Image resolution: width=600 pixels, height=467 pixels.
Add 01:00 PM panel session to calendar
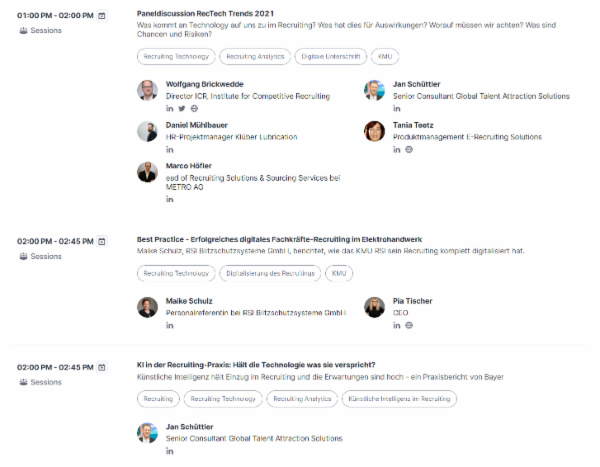click(102, 16)
